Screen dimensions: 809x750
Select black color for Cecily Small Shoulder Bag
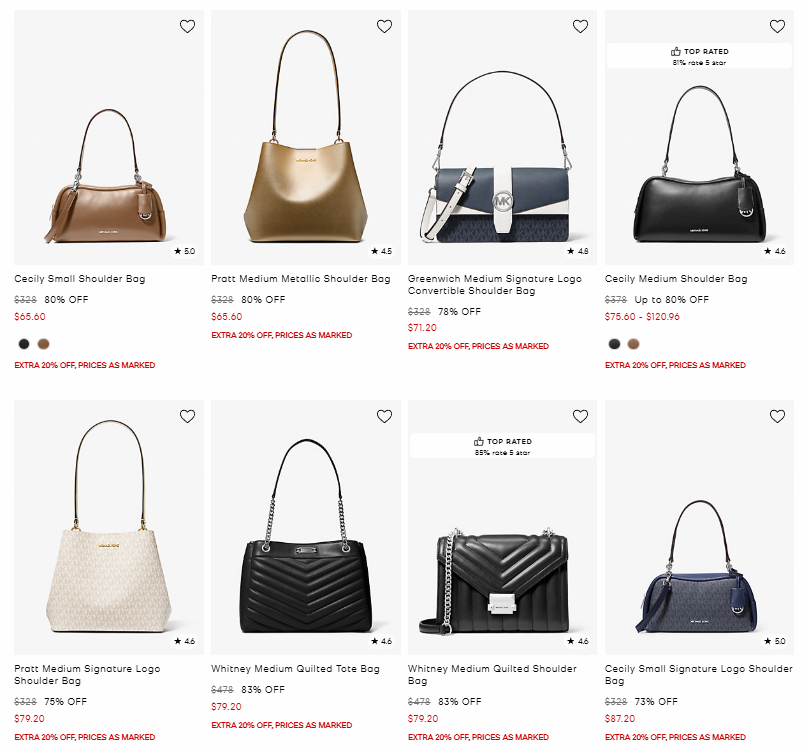coord(24,344)
